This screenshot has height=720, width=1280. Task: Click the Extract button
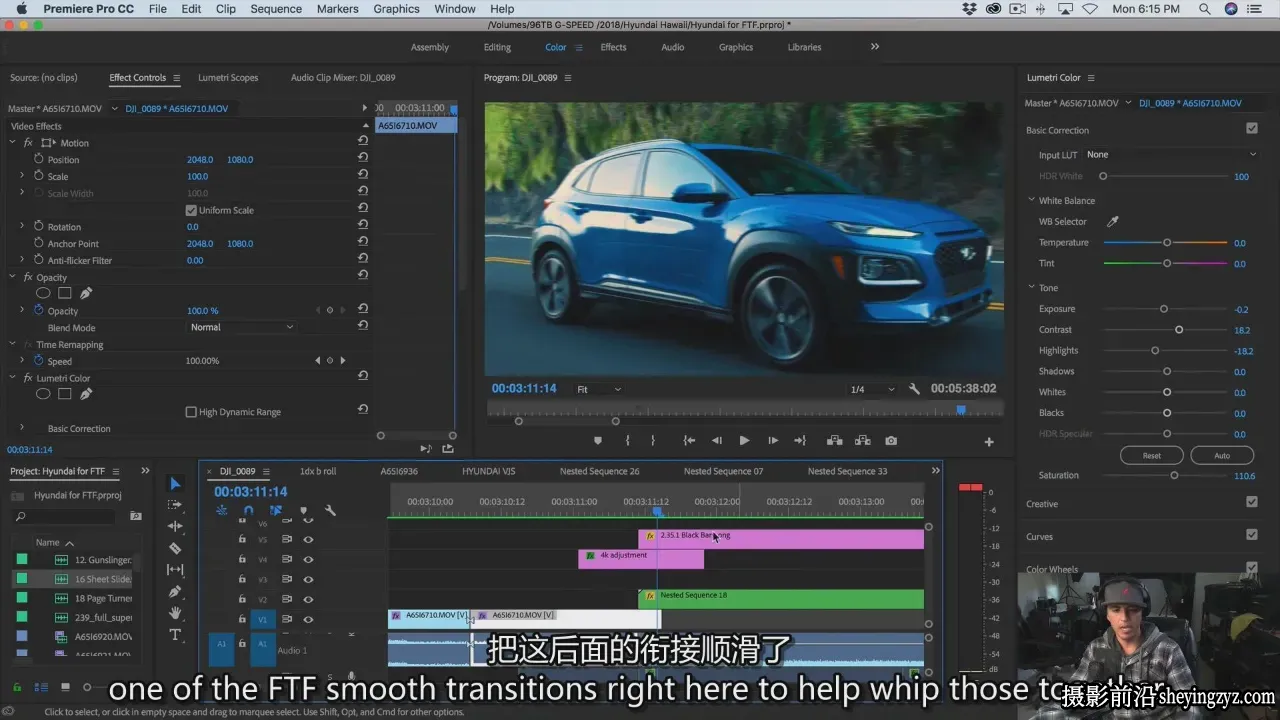coord(862,441)
